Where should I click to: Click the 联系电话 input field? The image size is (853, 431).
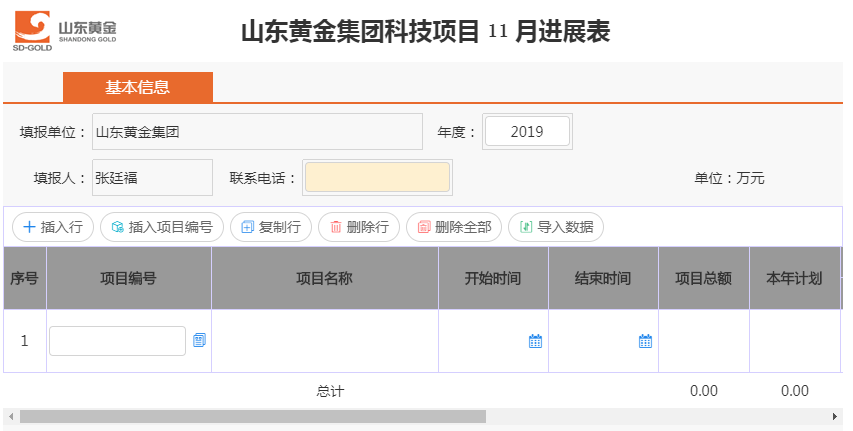pyautogui.click(x=377, y=178)
